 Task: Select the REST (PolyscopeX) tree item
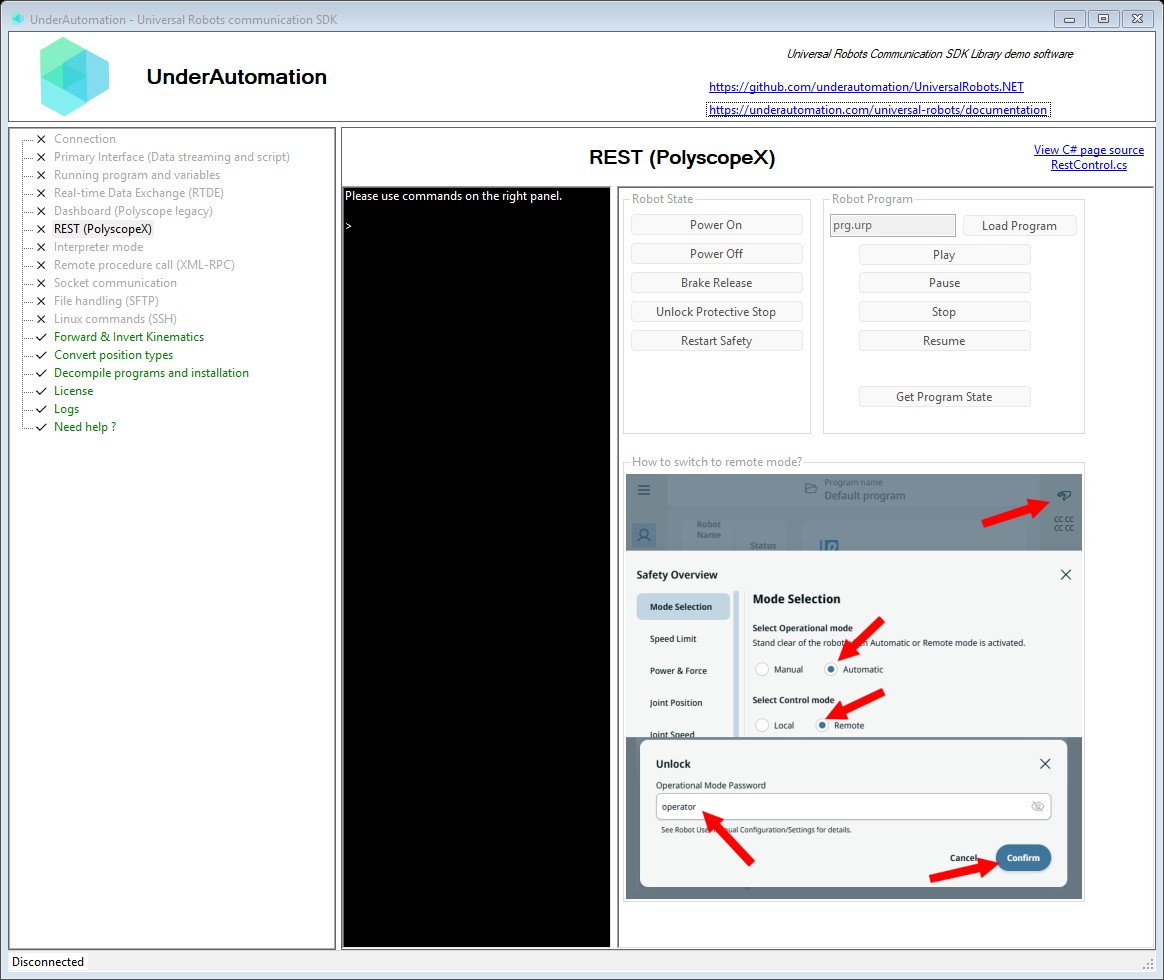[x=102, y=229]
